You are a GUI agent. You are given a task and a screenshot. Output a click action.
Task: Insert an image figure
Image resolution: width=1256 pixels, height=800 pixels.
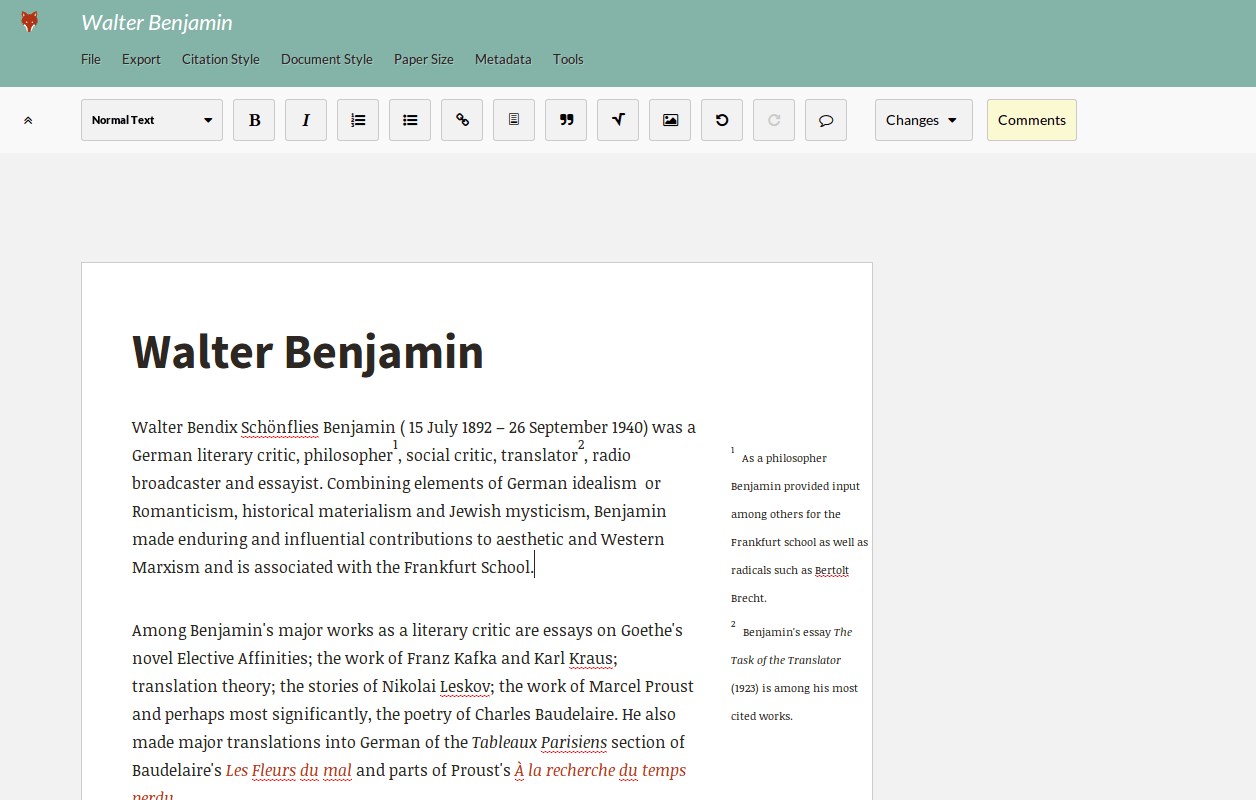coord(670,120)
